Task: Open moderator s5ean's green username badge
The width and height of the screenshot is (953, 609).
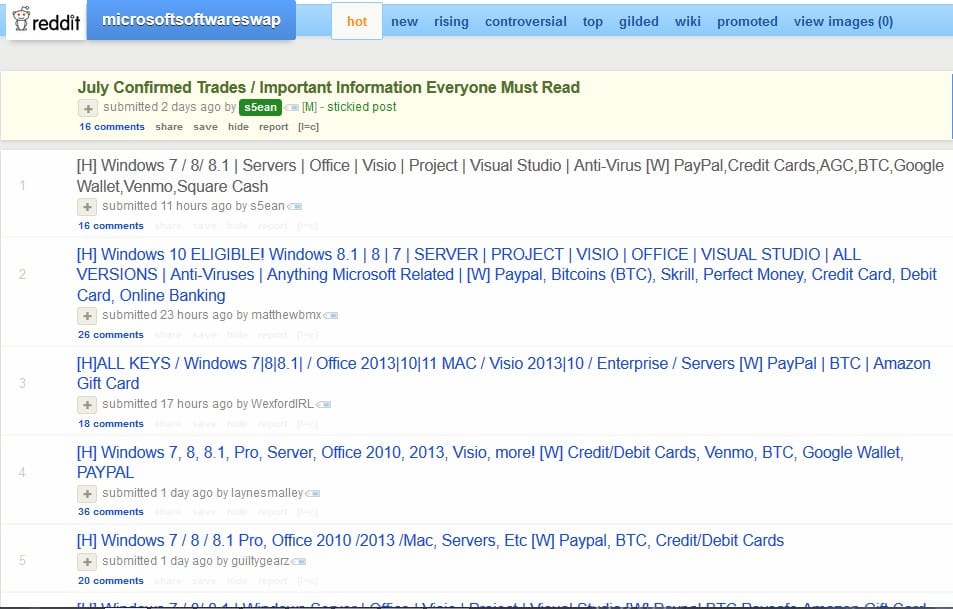Action: coord(260,107)
